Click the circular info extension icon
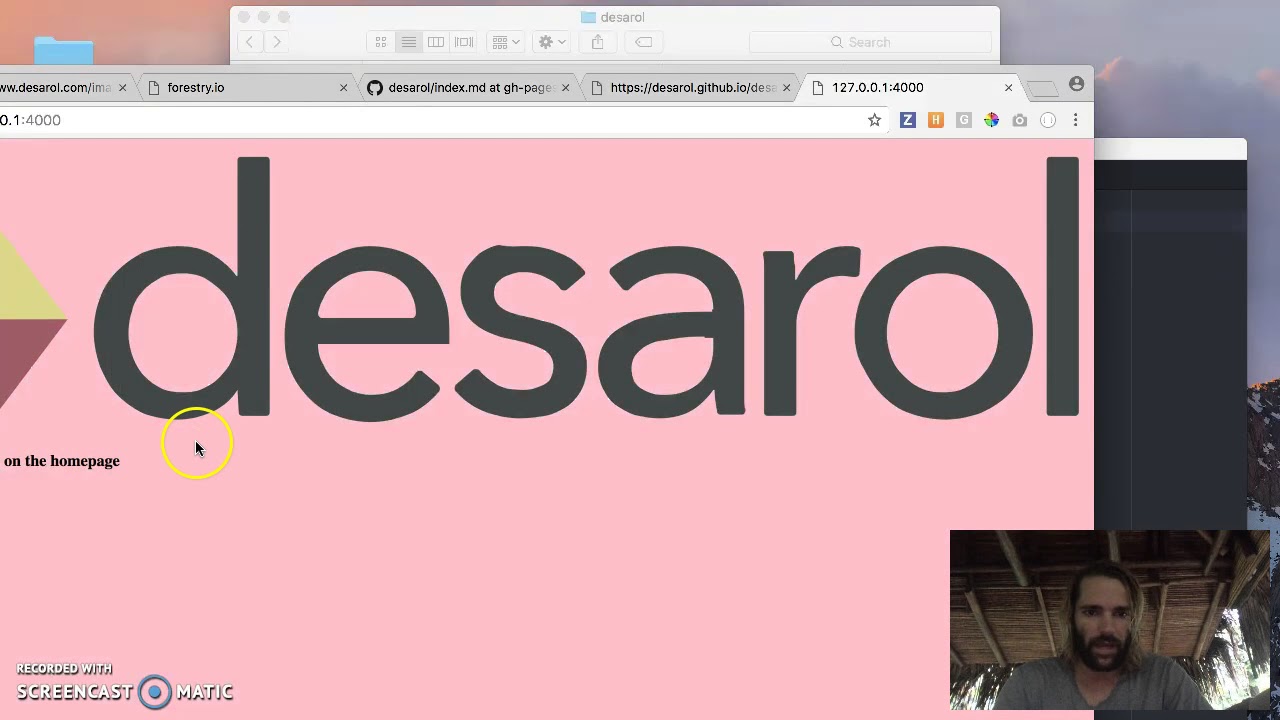This screenshot has height=720, width=1280. click(1048, 120)
